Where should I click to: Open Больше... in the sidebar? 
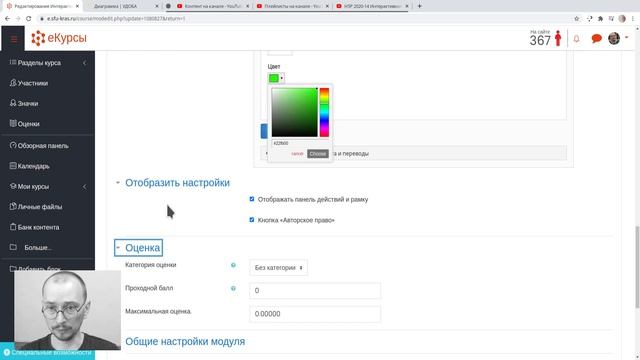click(x=38, y=247)
